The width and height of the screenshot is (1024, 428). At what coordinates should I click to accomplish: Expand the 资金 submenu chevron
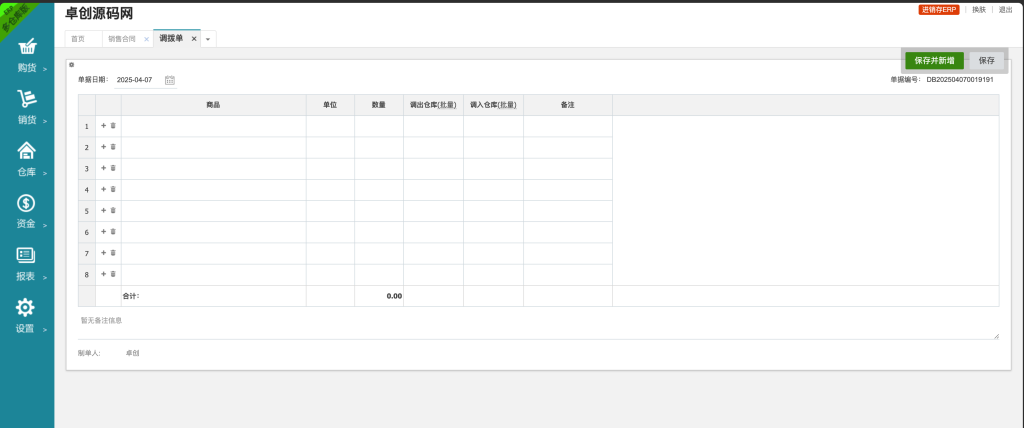[x=45, y=225]
